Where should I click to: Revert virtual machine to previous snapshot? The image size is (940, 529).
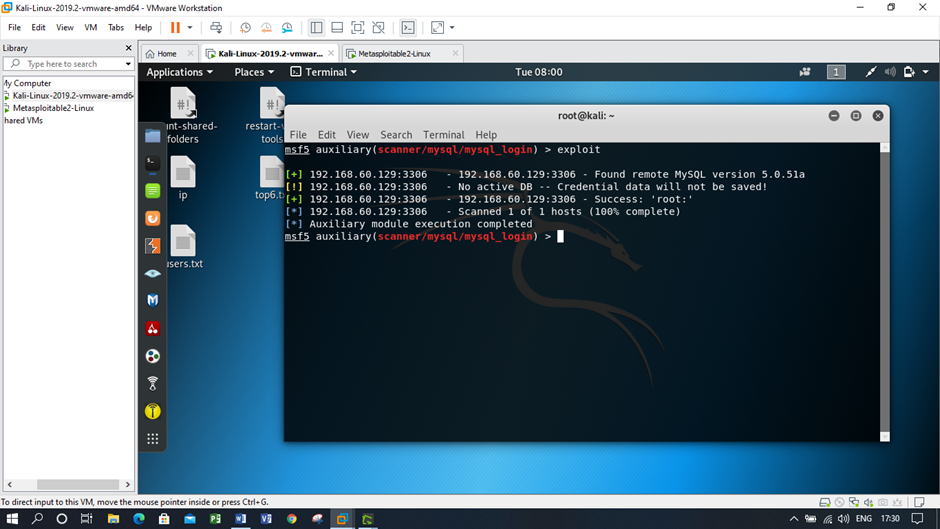click(x=266, y=28)
